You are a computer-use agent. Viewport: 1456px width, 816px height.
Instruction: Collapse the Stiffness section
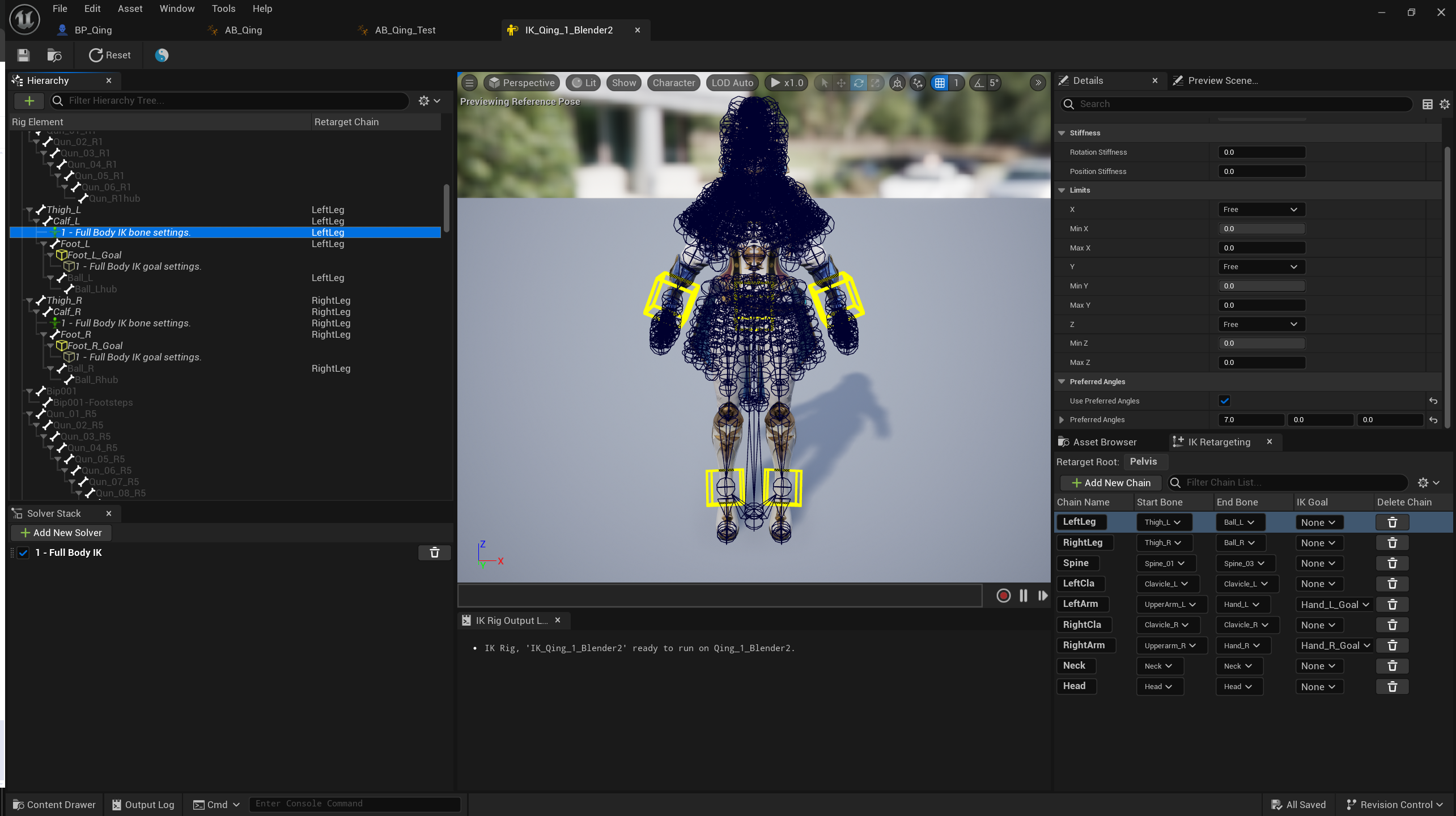click(1062, 133)
